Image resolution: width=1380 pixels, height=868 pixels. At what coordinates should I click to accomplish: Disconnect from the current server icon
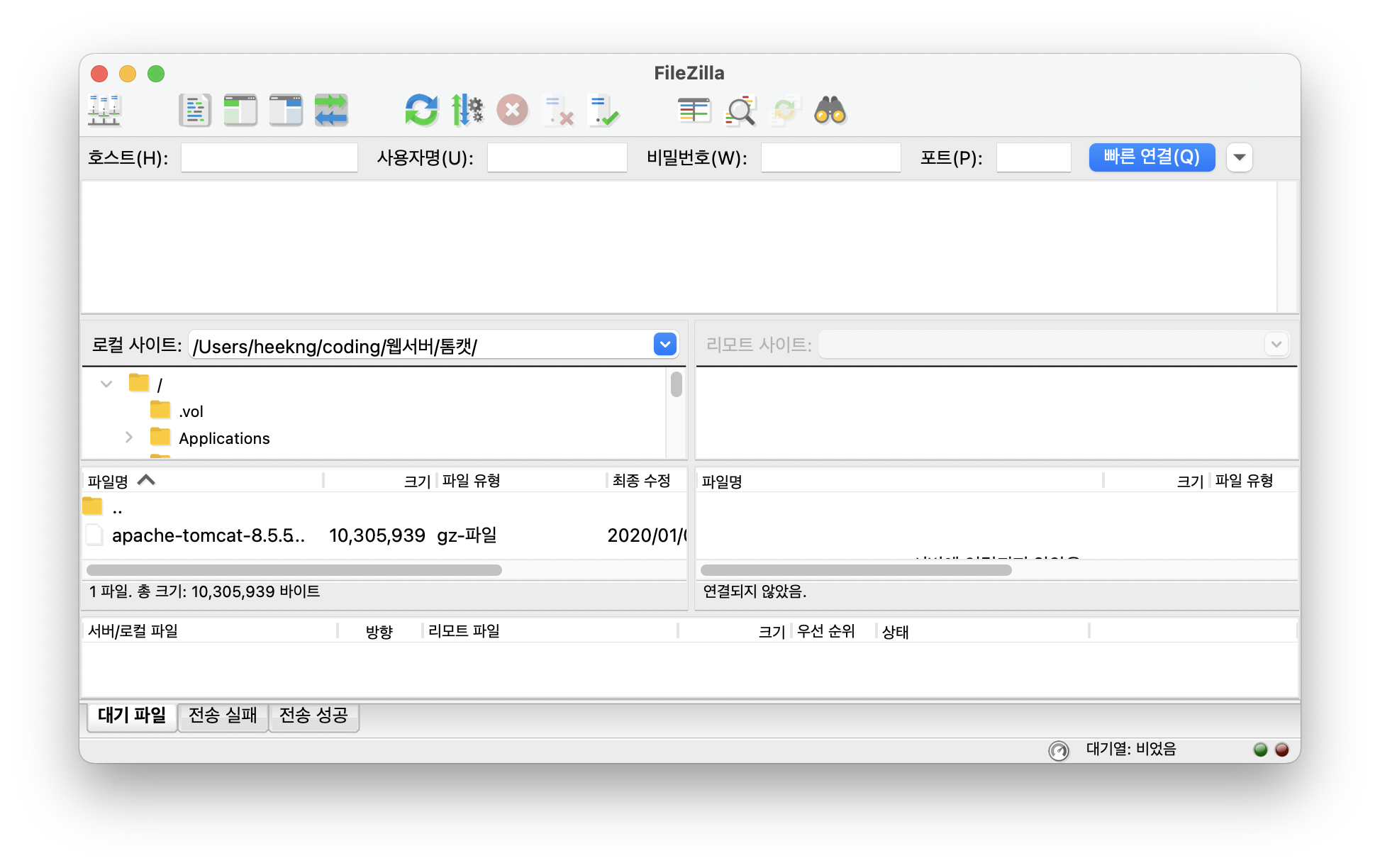[558, 111]
